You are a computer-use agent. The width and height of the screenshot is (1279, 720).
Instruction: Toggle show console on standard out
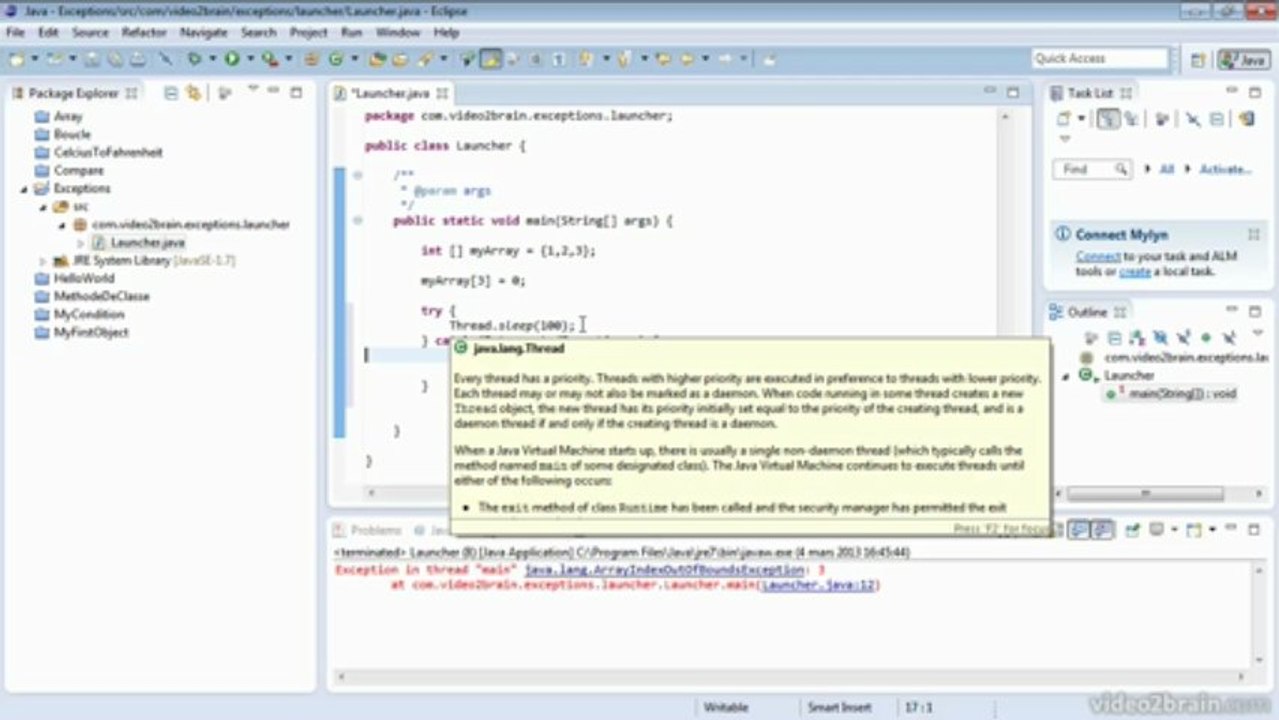1078,529
